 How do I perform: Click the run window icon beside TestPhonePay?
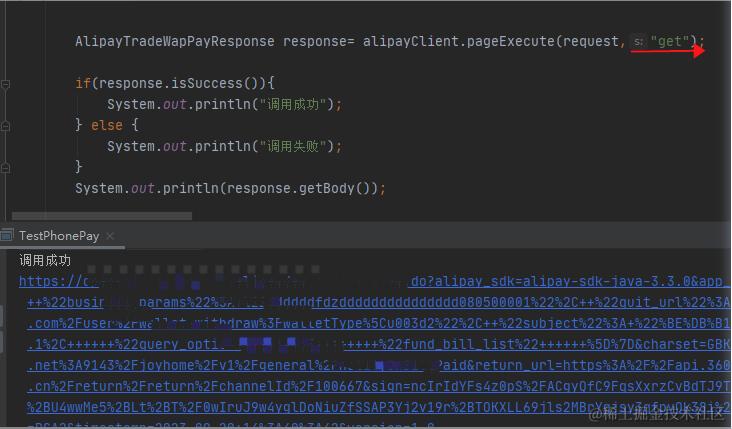pos(7,236)
